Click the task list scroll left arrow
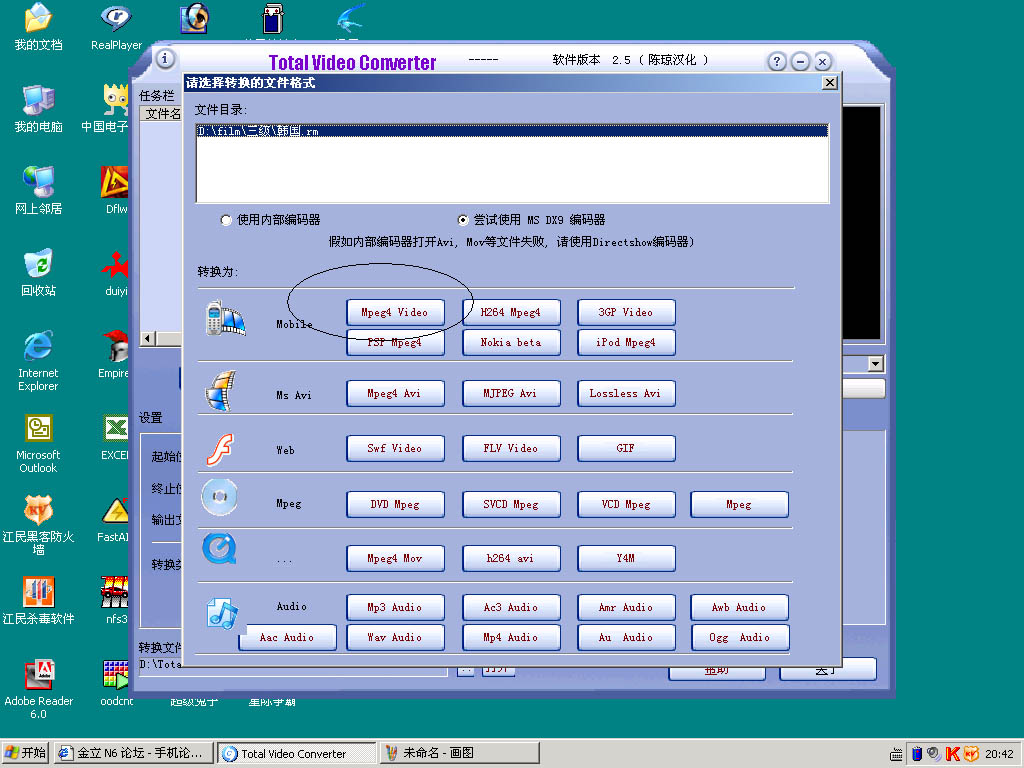 (x=148, y=338)
